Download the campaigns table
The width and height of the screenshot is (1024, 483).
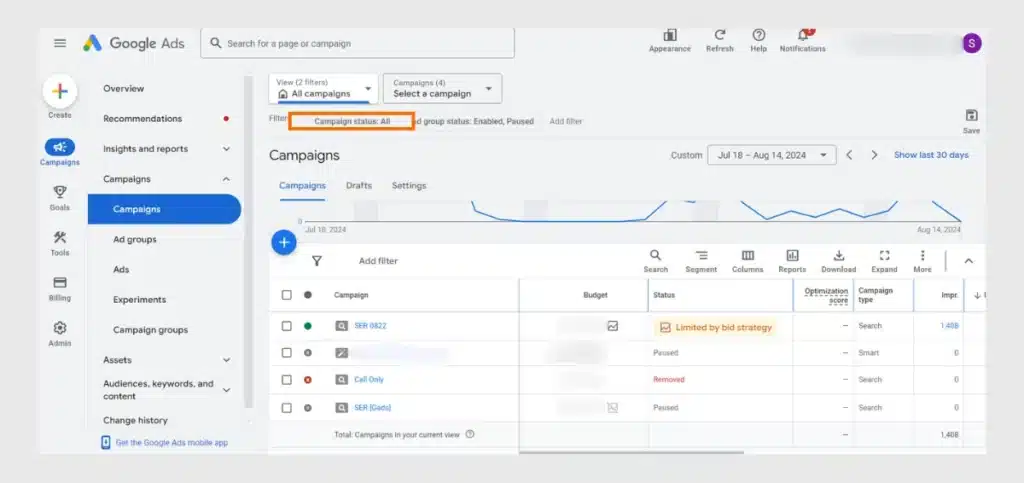pyautogui.click(x=839, y=255)
